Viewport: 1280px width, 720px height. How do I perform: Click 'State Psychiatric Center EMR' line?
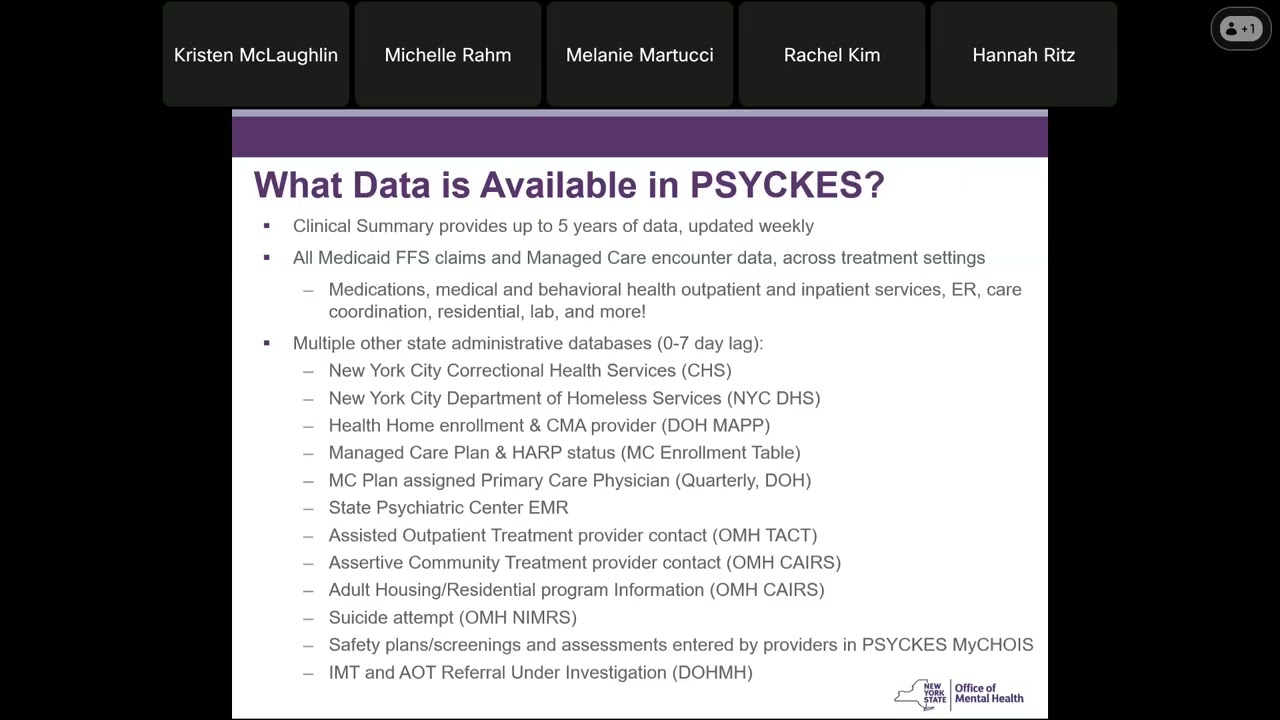pyautogui.click(x=449, y=508)
